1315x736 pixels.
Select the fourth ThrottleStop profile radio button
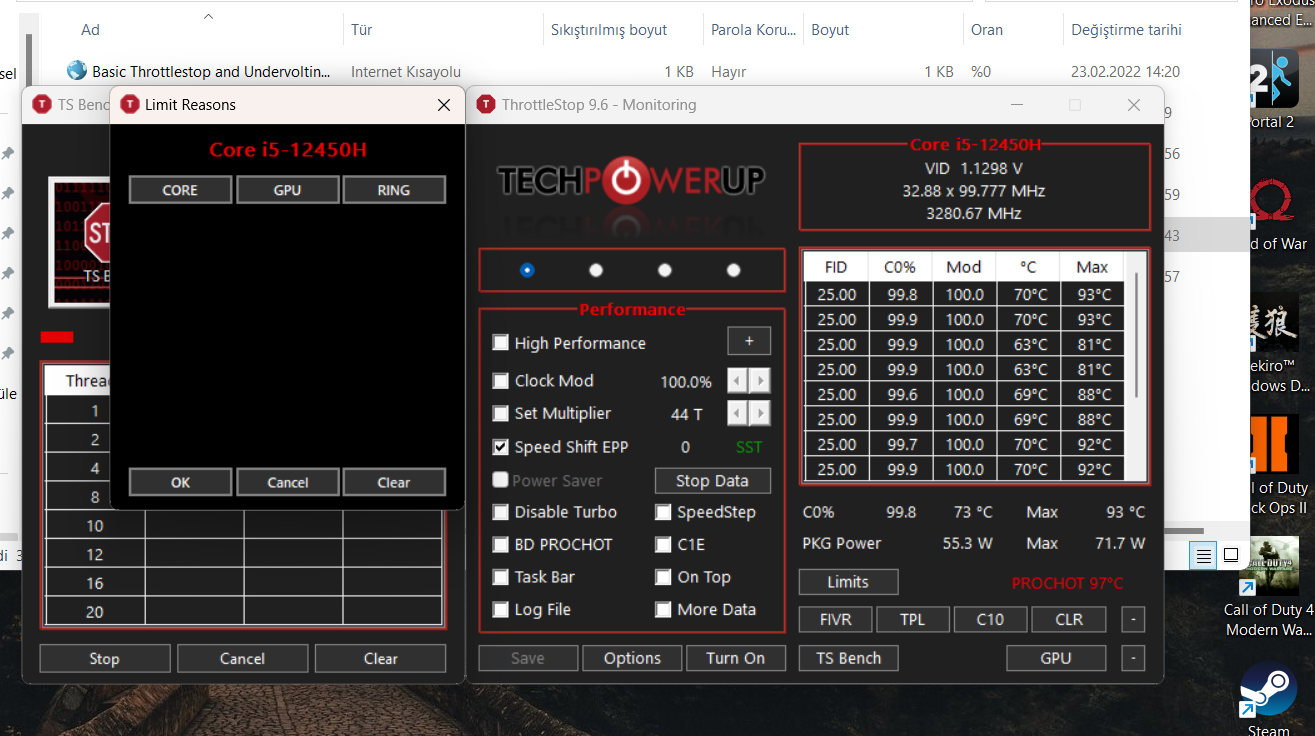733,270
